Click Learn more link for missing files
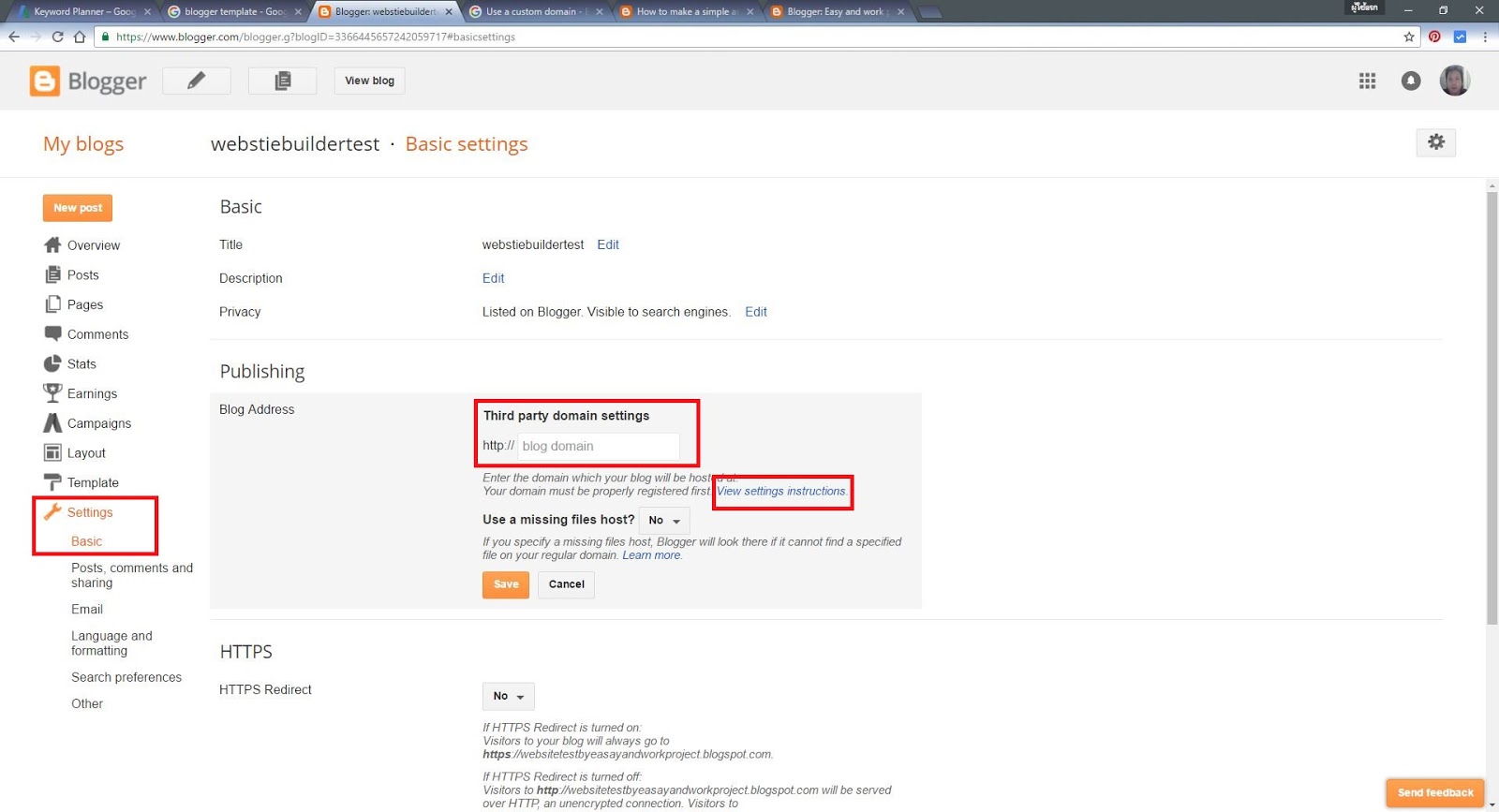This screenshot has width=1499, height=812. 651,555
